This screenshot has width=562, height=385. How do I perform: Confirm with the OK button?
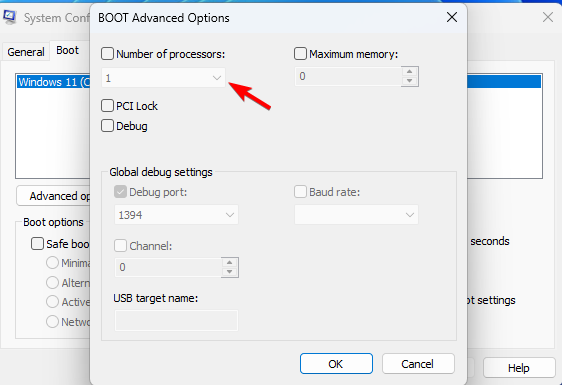[x=336, y=364]
